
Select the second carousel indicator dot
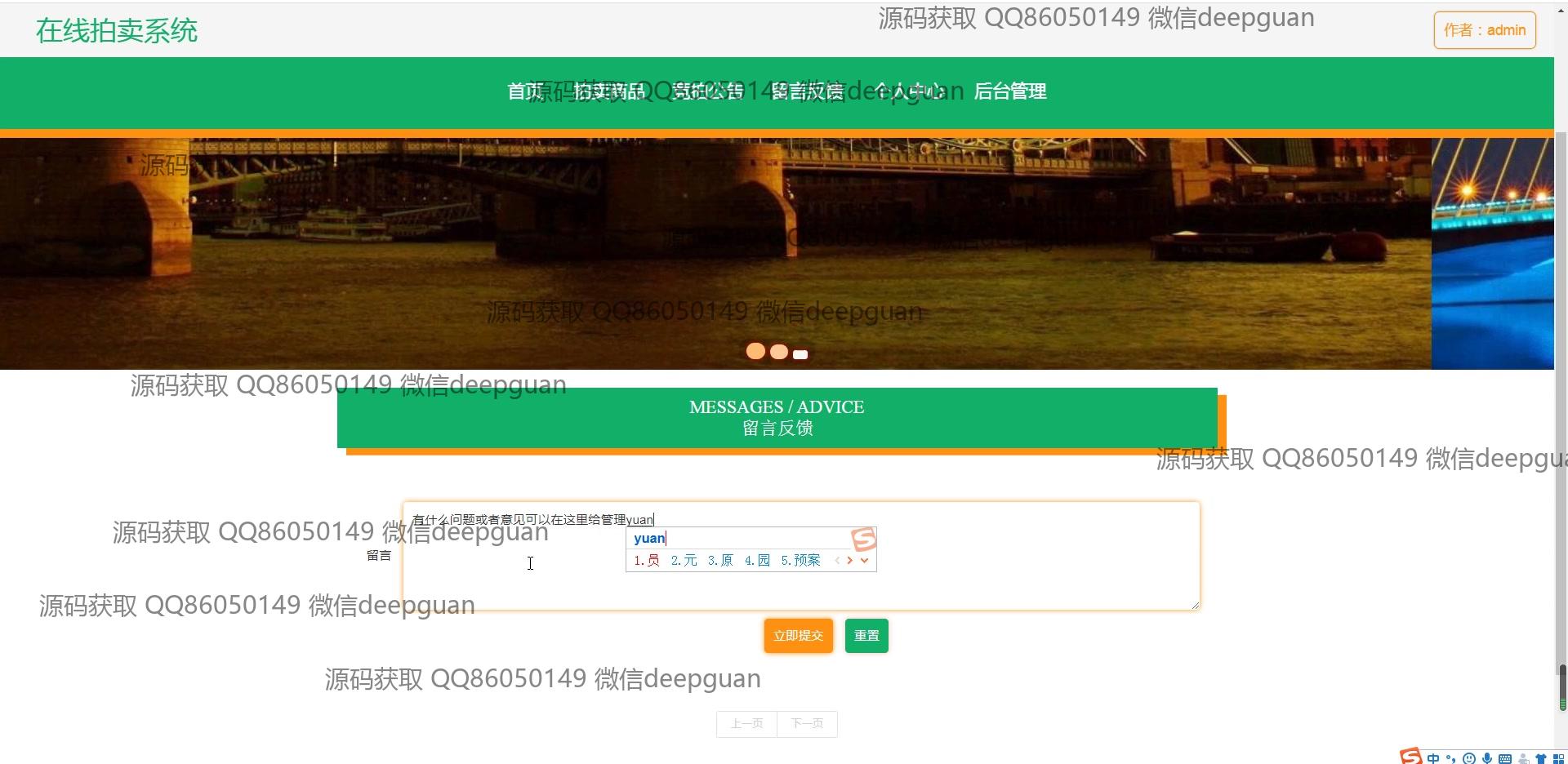click(779, 352)
